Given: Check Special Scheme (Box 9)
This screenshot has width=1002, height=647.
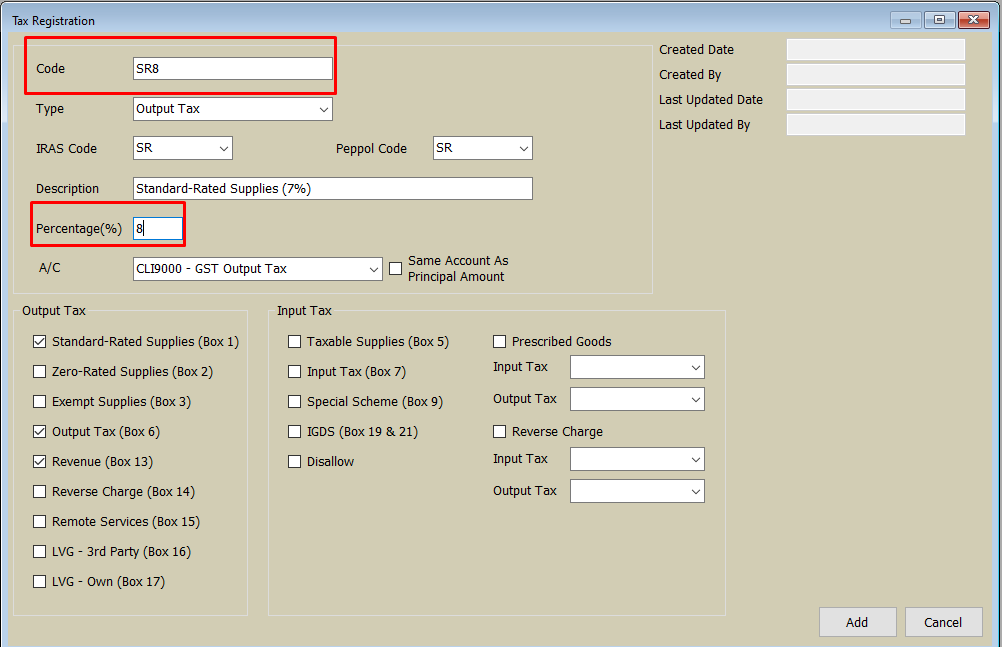Looking at the screenshot, I should coord(295,401).
